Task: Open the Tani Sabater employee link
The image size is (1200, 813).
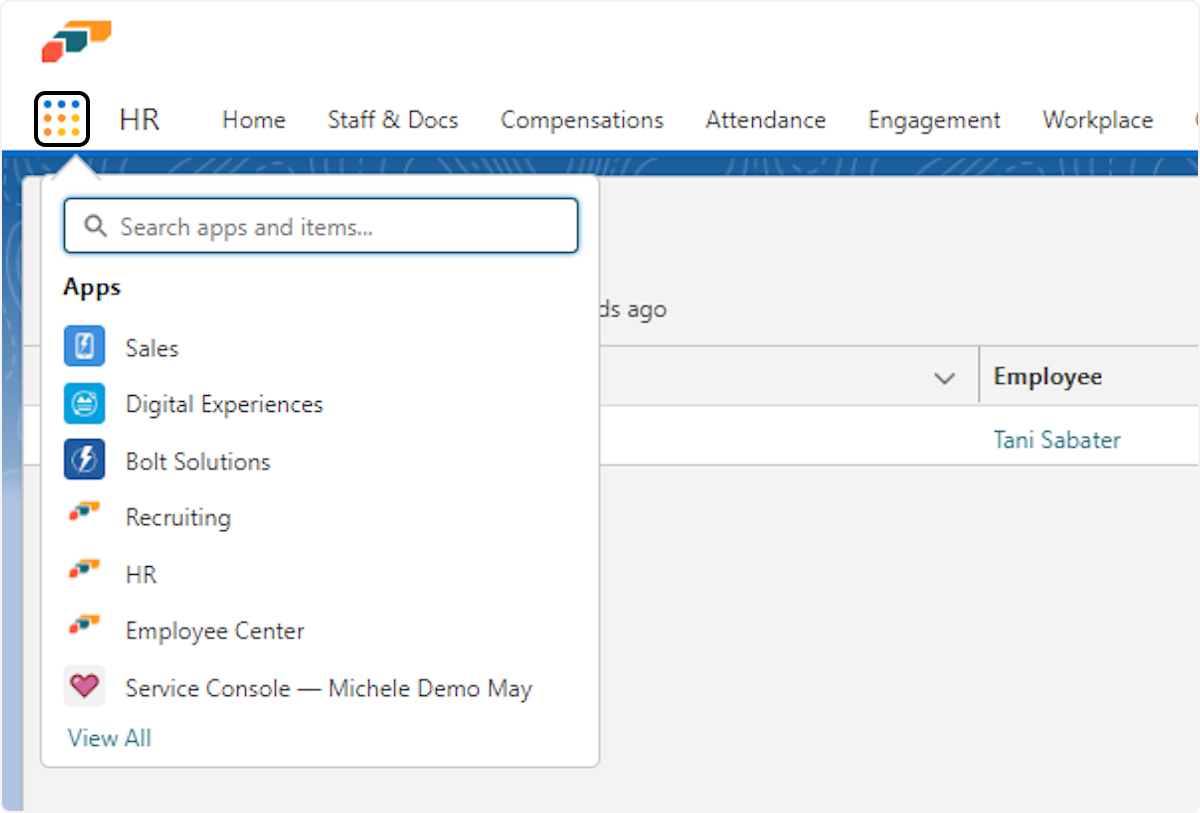Action: coord(1057,440)
